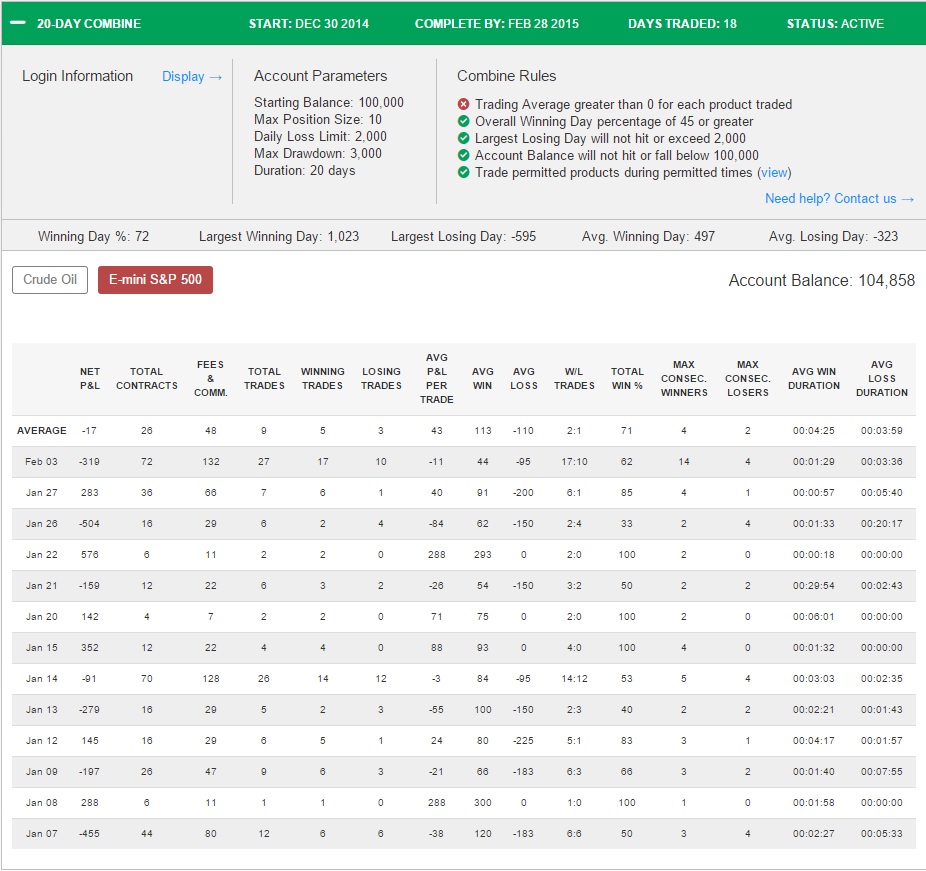Image resolution: width=926 pixels, height=871 pixels.
Task: Click the TOTAL TRADES column header
Action: (x=264, y=379)
